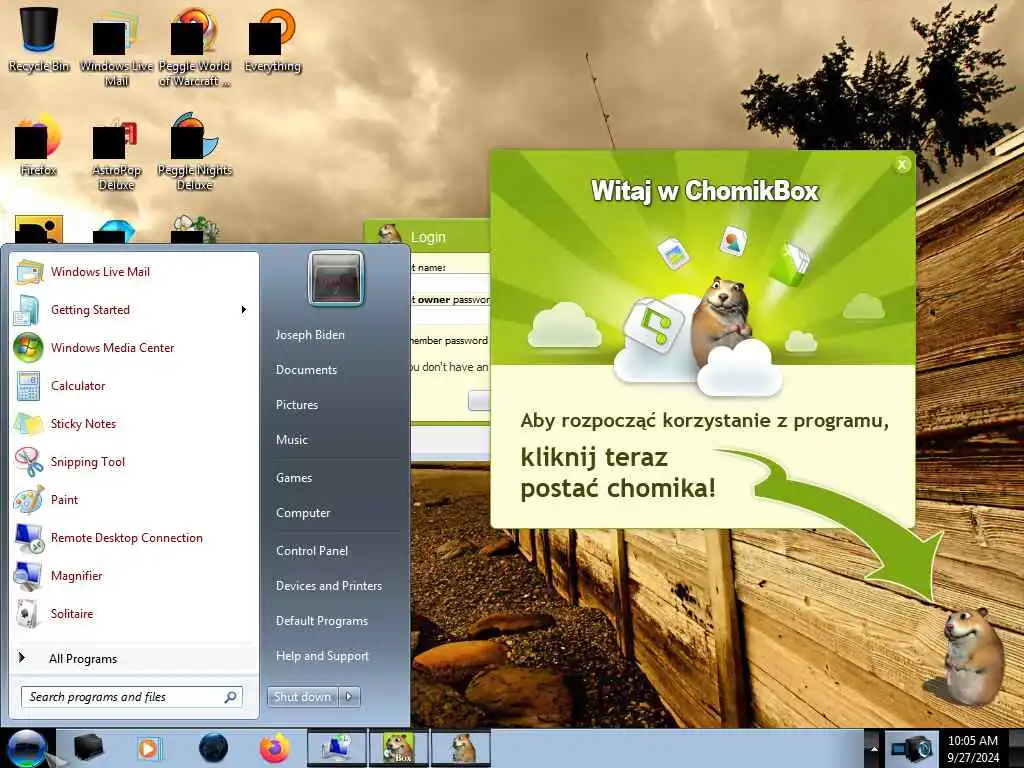The image size is (1024, 768).
Task: Click the user account picture in Start menu
Action: tap(336, 278)
